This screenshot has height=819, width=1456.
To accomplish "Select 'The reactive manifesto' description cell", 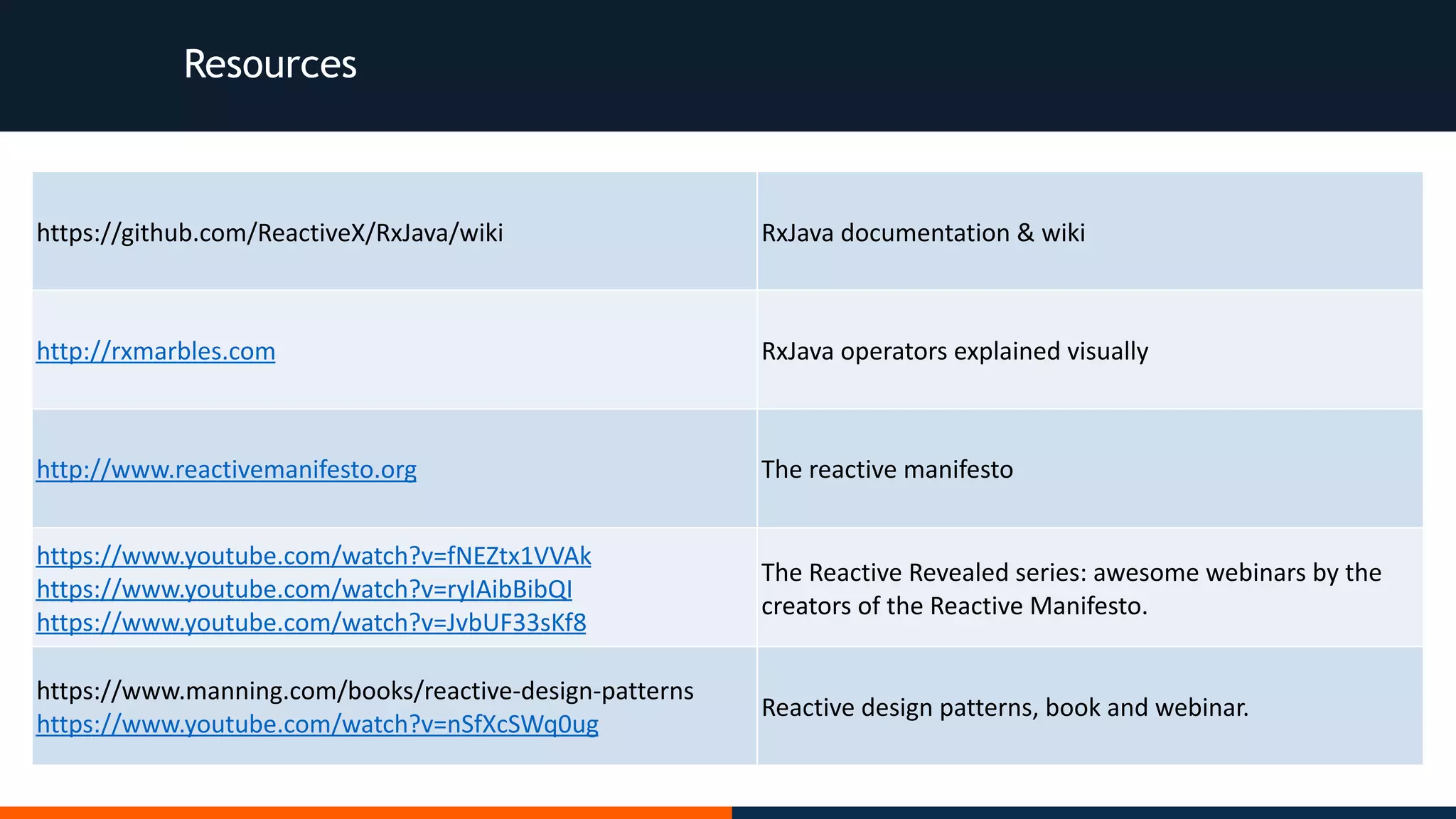I will click(x=887, y=469).
